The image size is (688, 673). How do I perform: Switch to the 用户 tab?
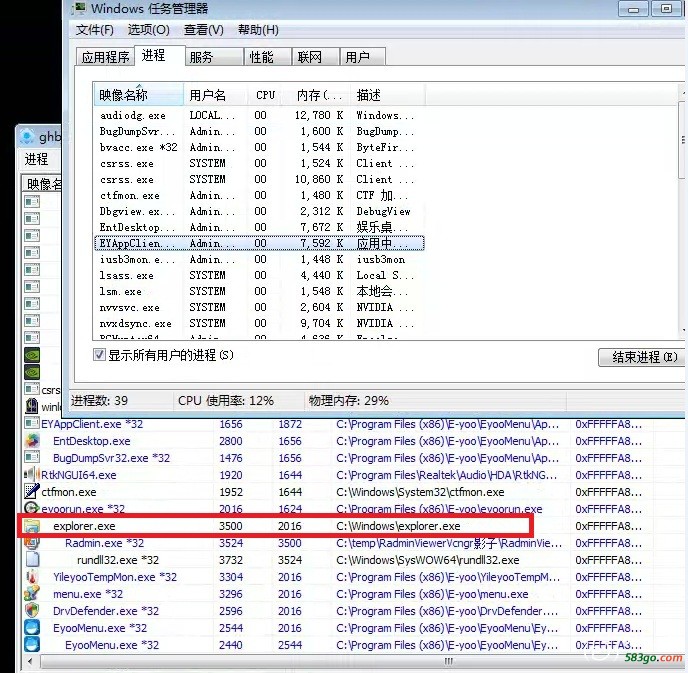(362, 57)
